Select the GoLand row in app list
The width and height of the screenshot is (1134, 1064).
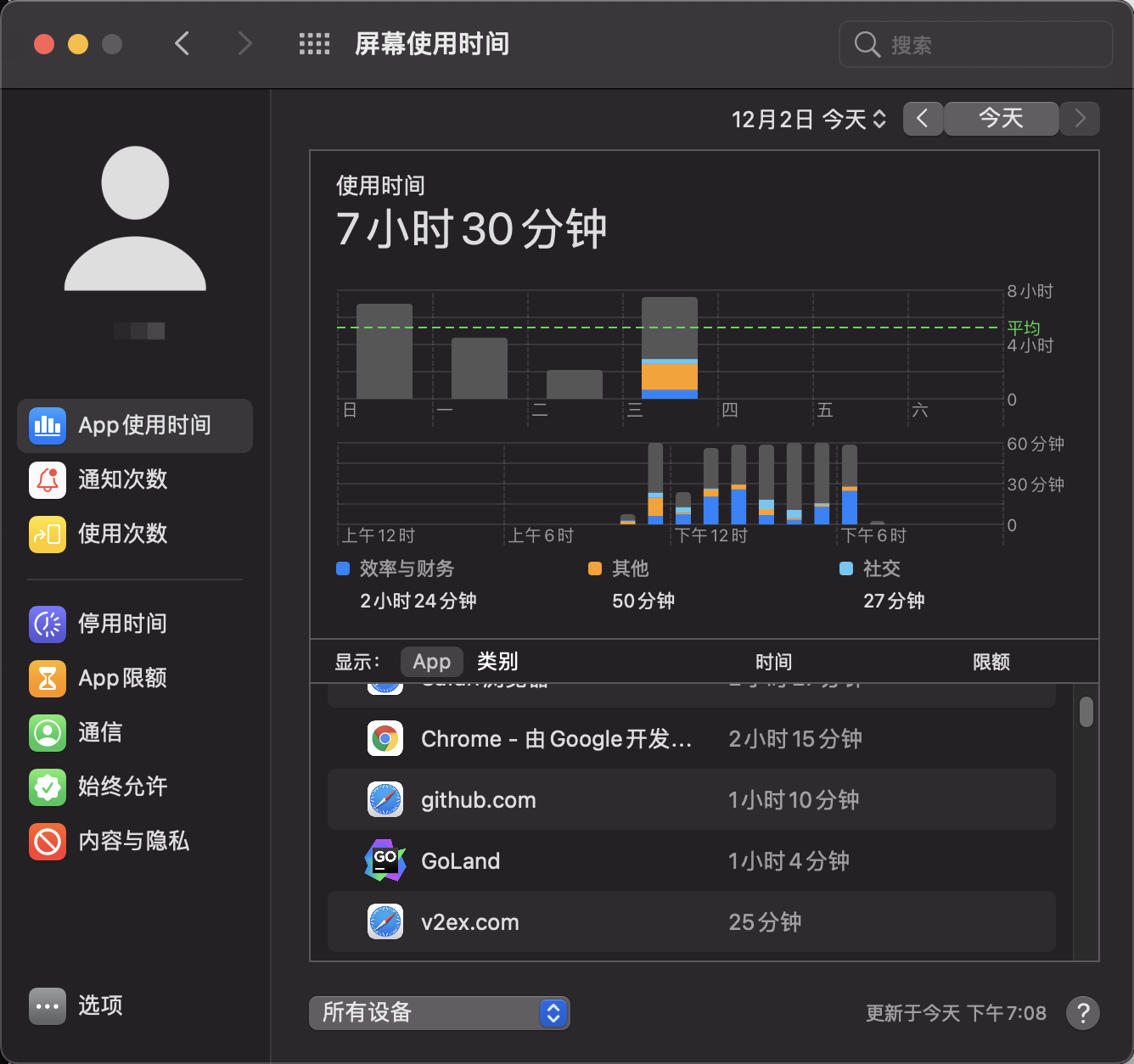[x=691, y=861]
